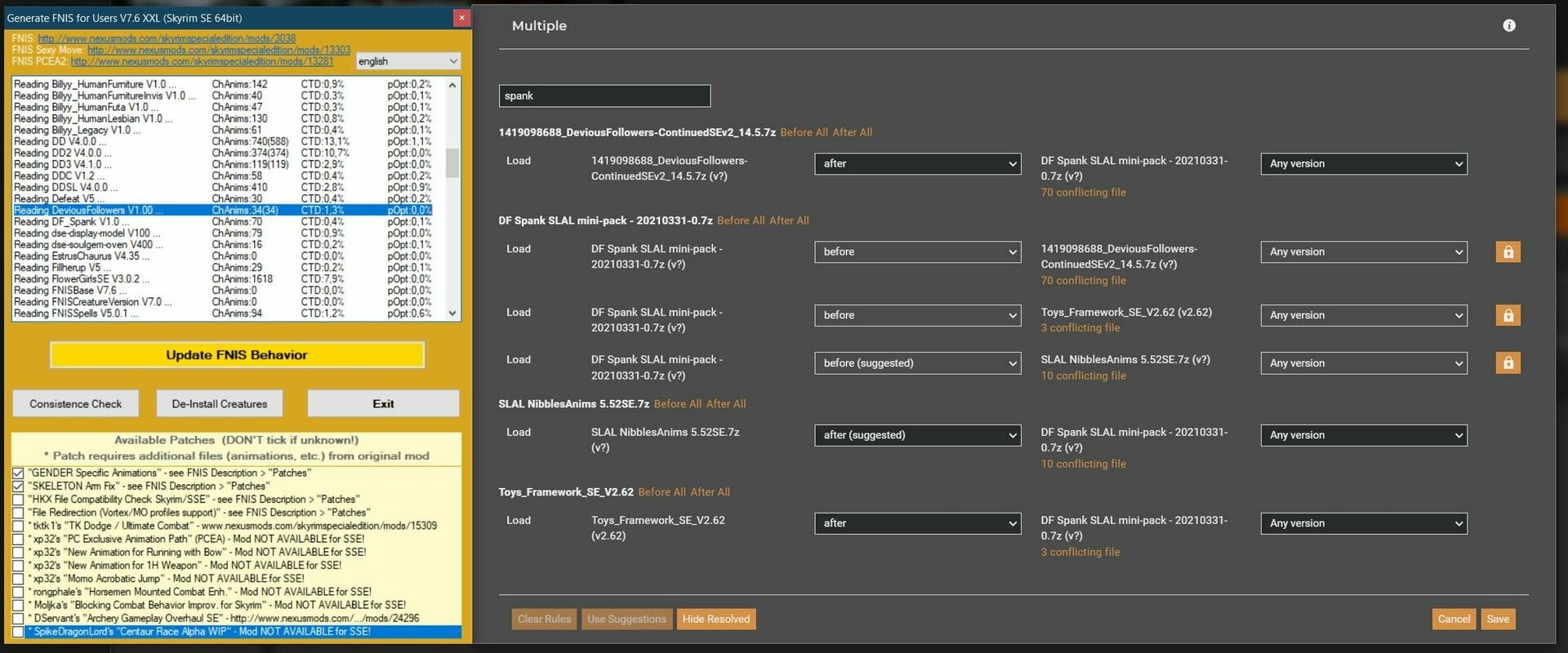
Task: Open the FNIS PCEA2 nexusmods link
Action: (x=202, y=61)
